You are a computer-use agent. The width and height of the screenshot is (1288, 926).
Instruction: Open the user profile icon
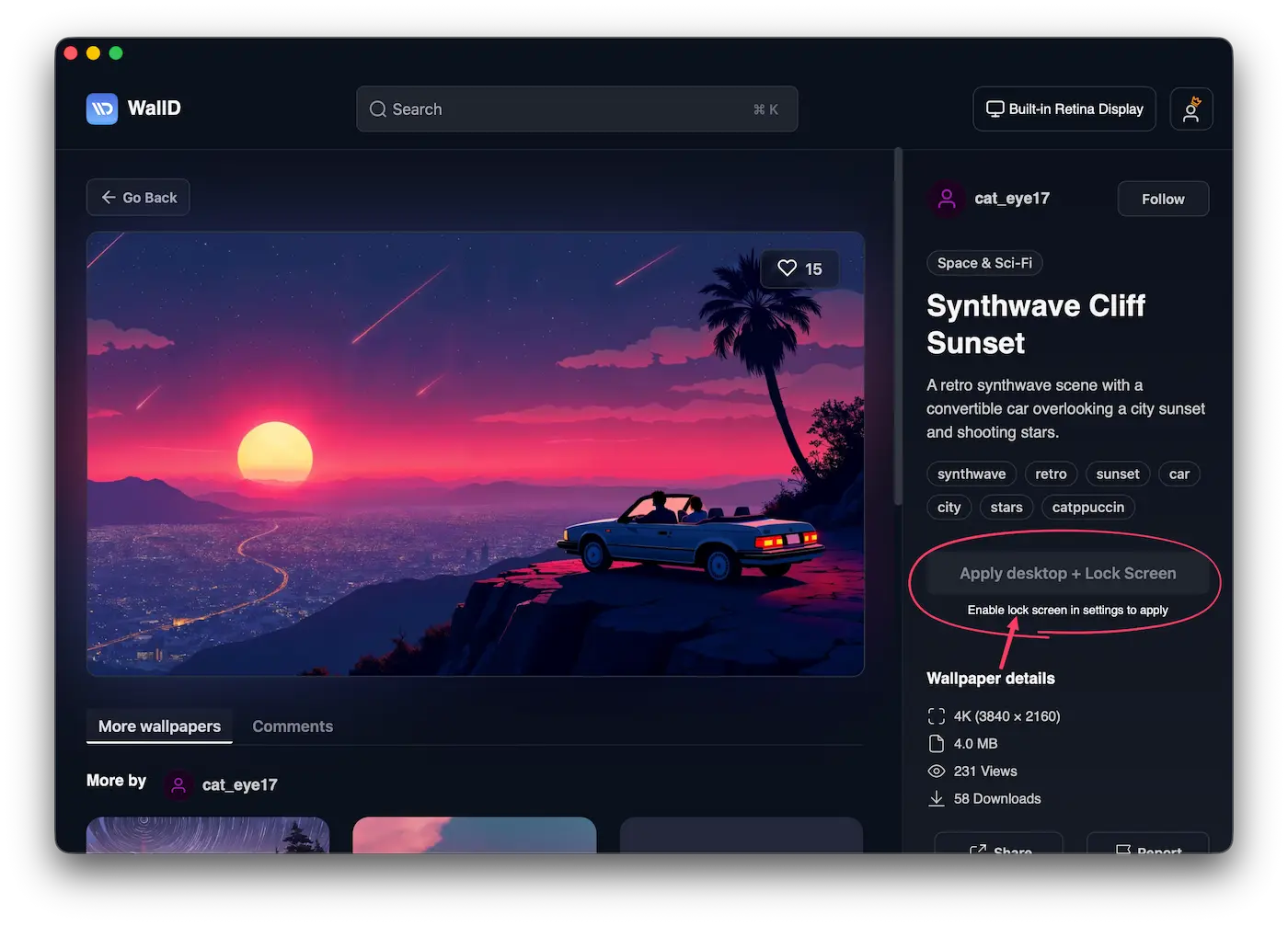pyautogui.click(x=1190, y=109)
